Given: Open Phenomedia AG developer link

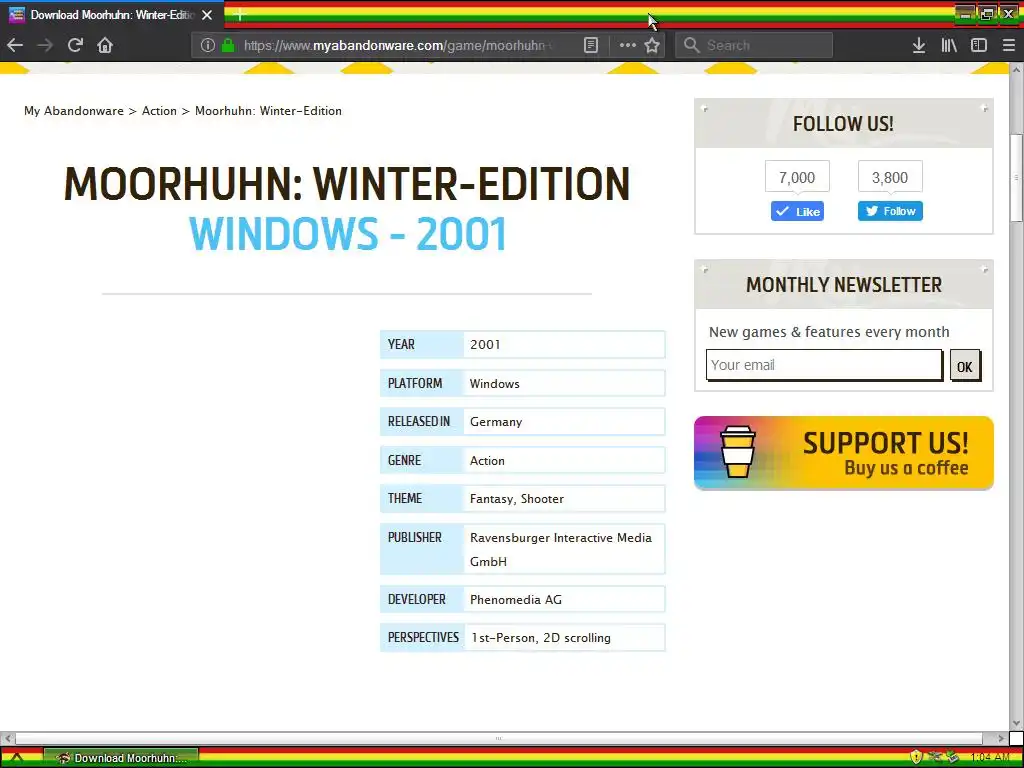Looking at the screenshot, I should coord(515,600).
